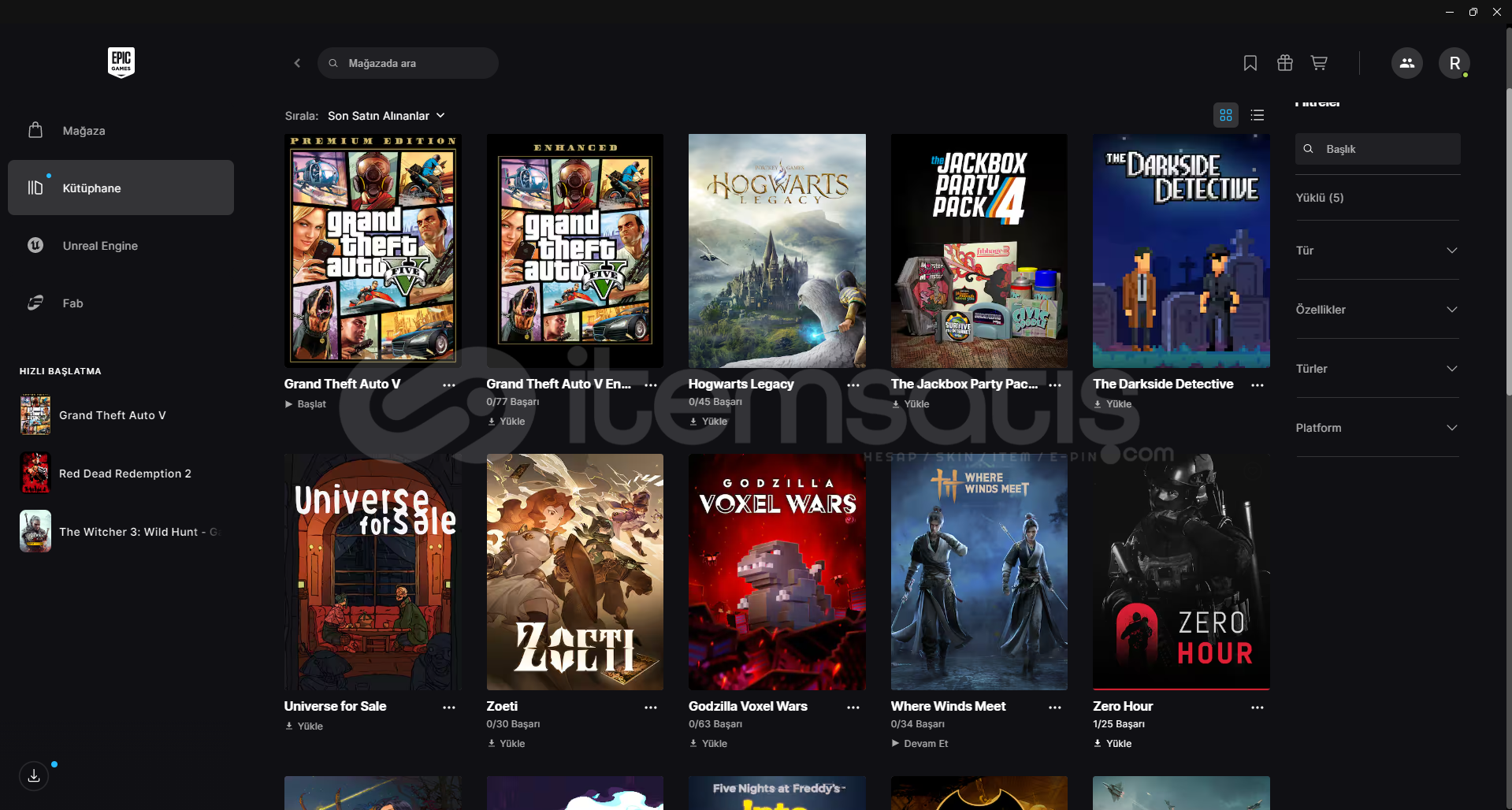1512x810 pixels.
Task: Open options menu for The Jackbox Party Pack 4
Action: click(1055, 385)
